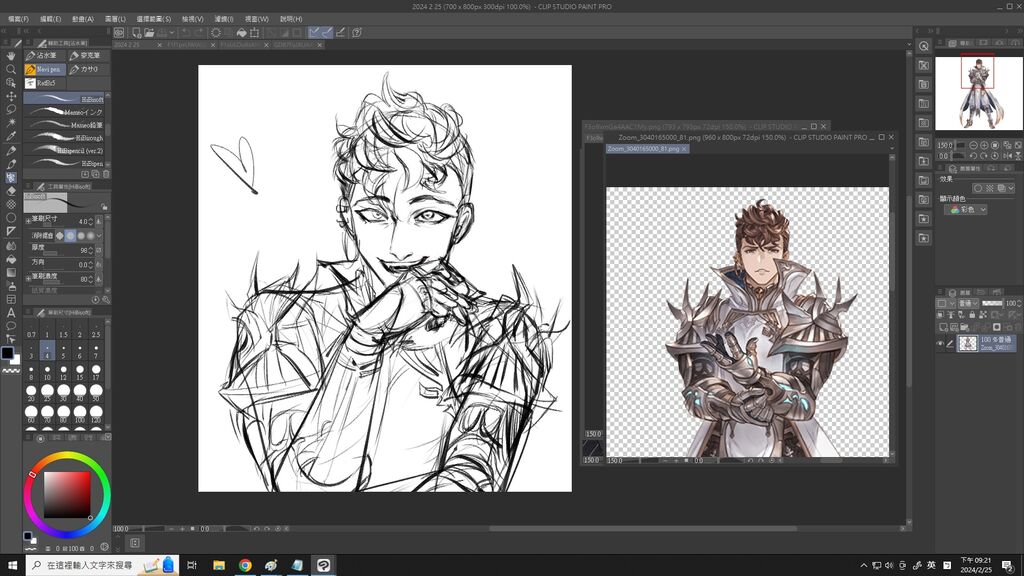Click the Quick Access search icon in right dock

point(923,46)
